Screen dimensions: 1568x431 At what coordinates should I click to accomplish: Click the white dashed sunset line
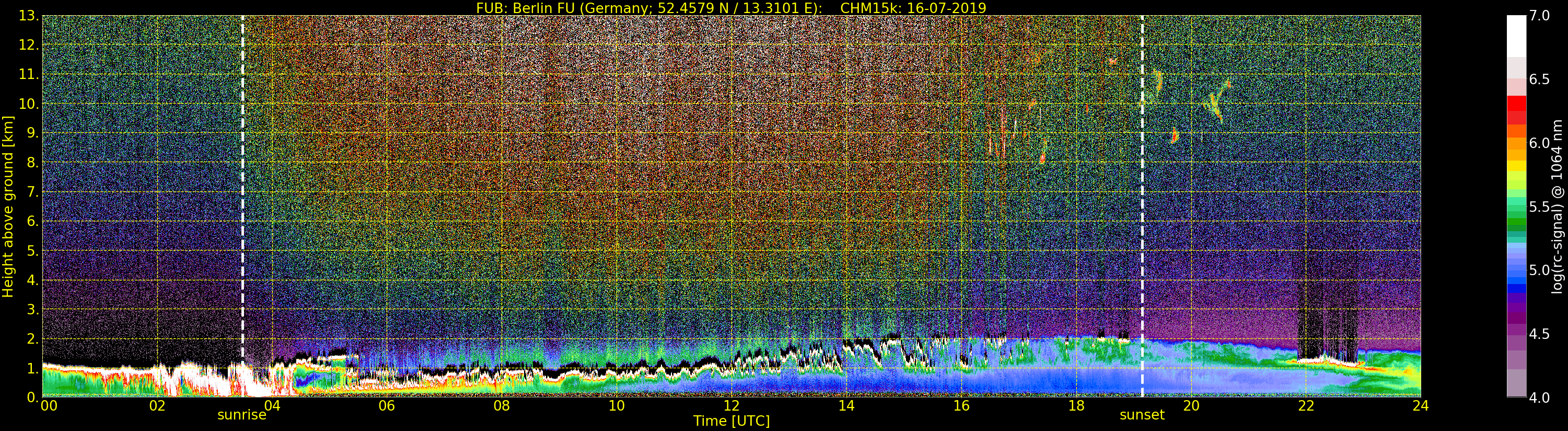(x=1142, y=206)
